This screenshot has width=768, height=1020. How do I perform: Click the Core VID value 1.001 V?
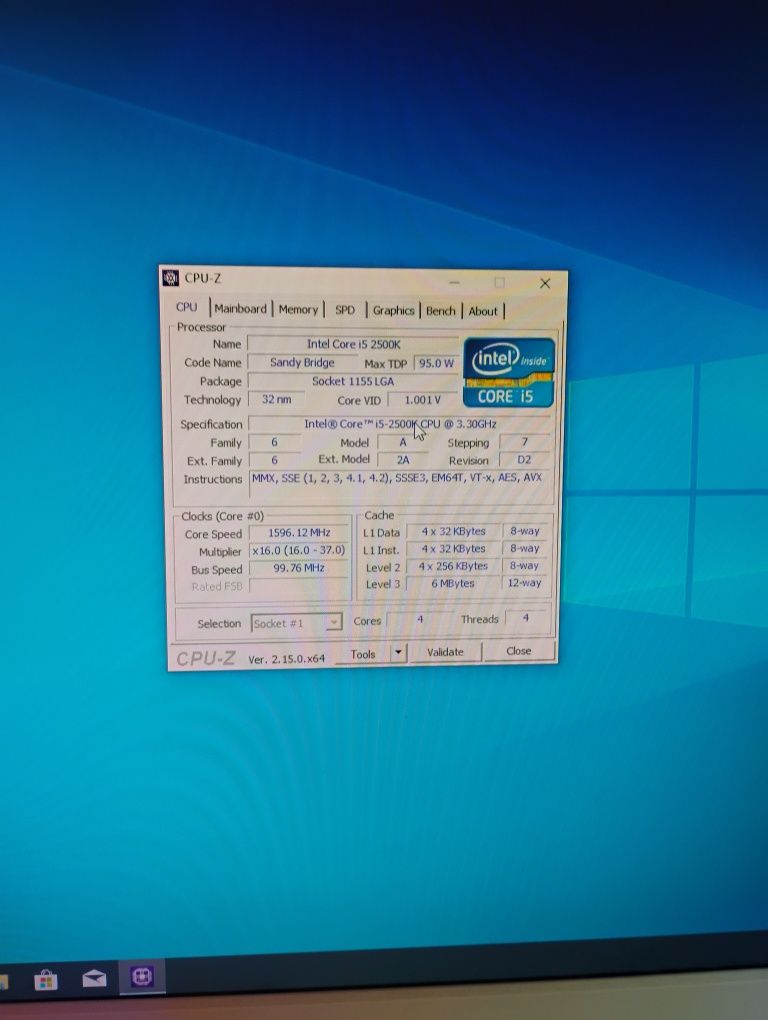click(x=423, y=399)
